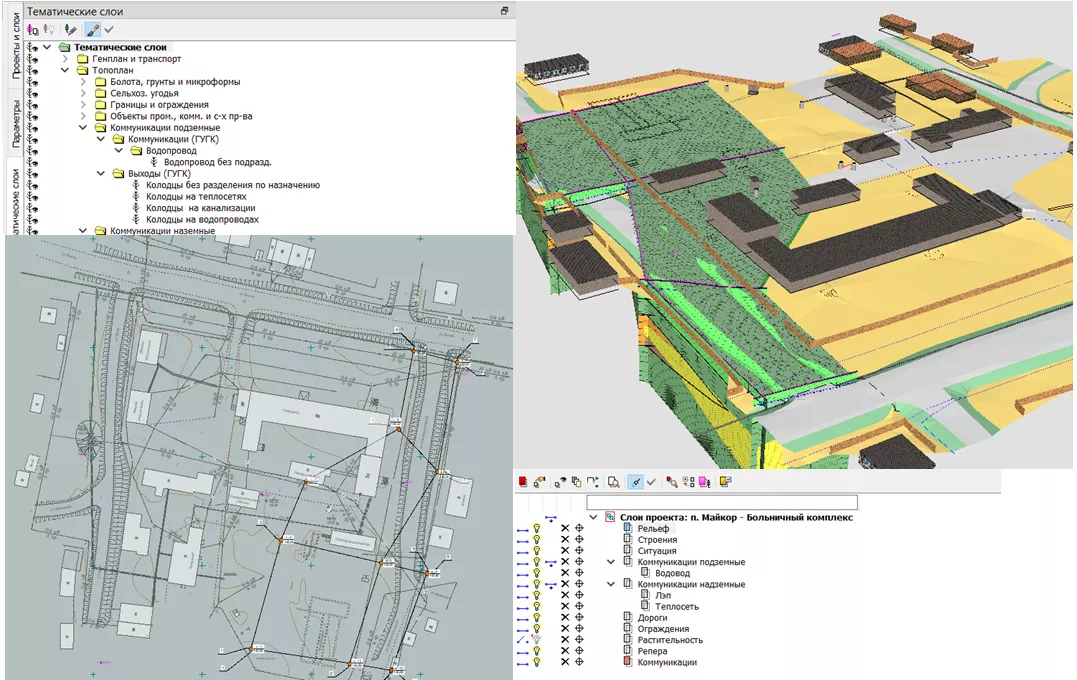The height and width of the screenshot is (680, 1077).
Task: Select the Теплосеть layer in project layers
Action: (676, 606)
